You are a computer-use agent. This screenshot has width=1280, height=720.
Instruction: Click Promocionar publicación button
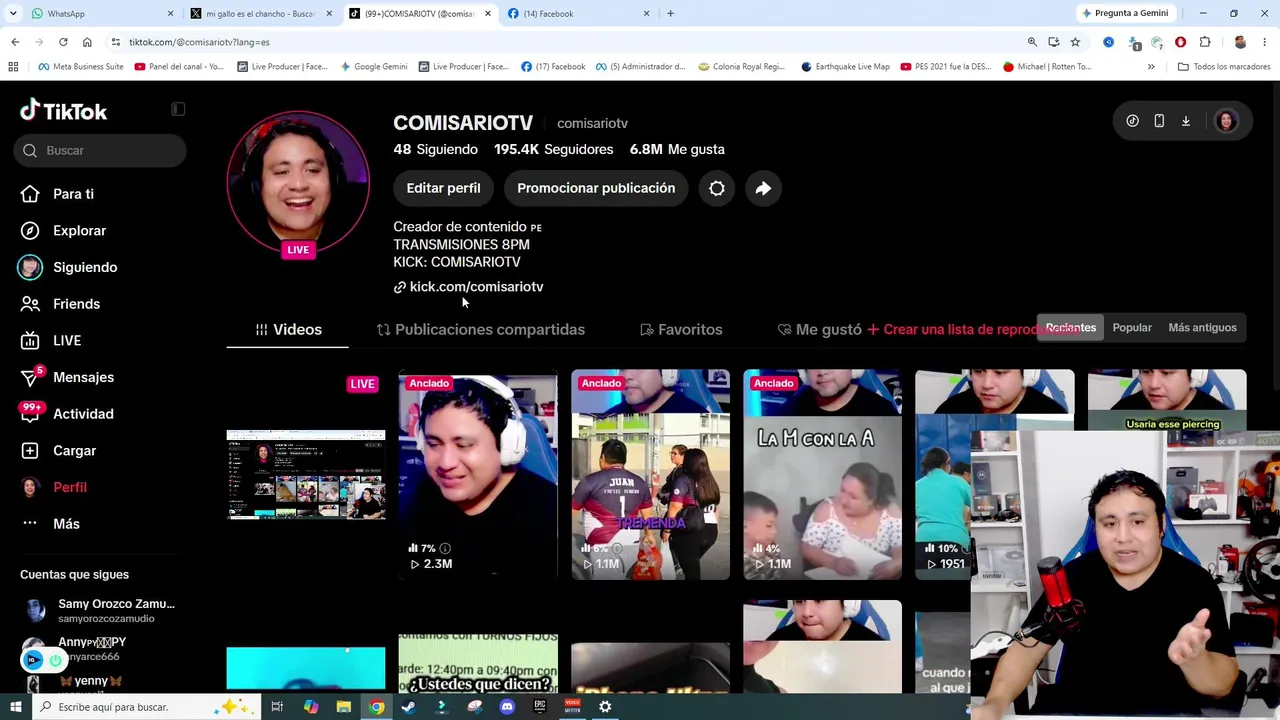click(x=596, y=188)
